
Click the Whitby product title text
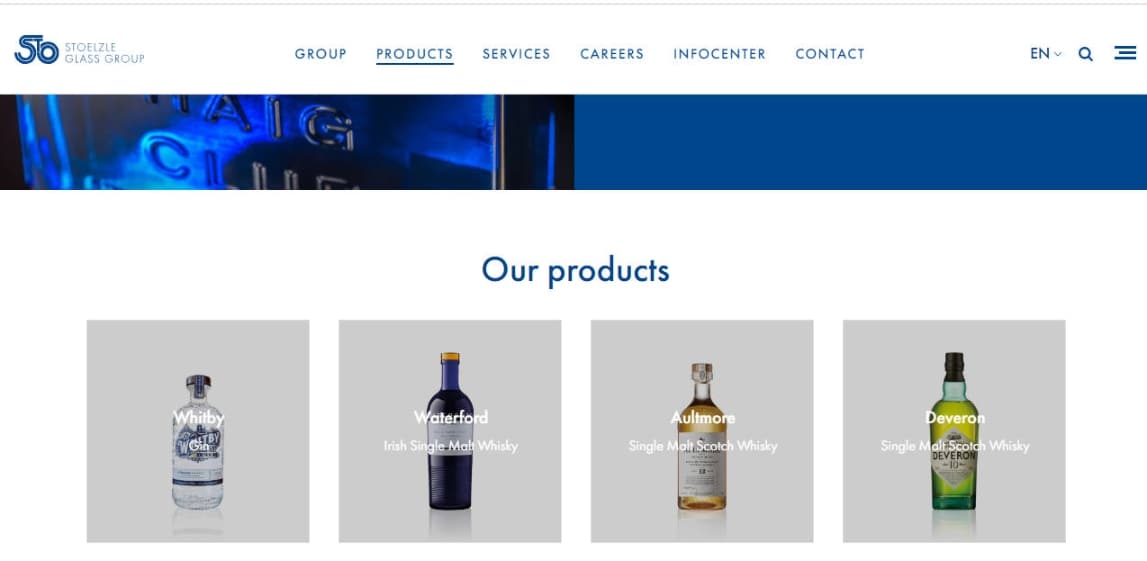tap(198, 418)
